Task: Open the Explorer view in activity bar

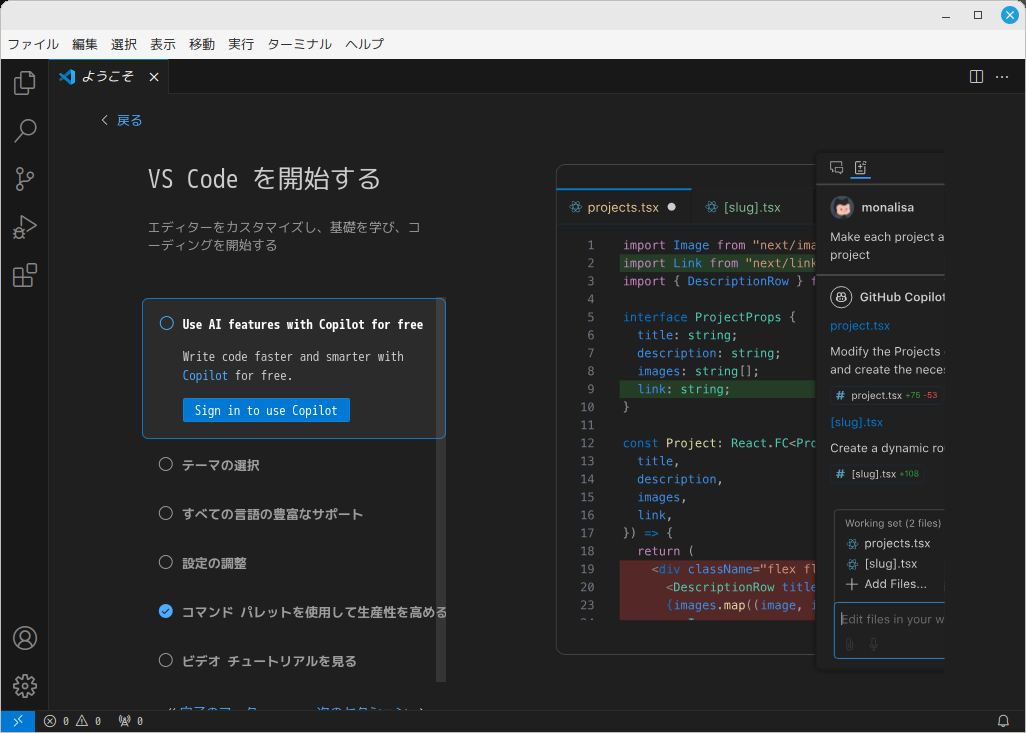Action: coord(25,83)
